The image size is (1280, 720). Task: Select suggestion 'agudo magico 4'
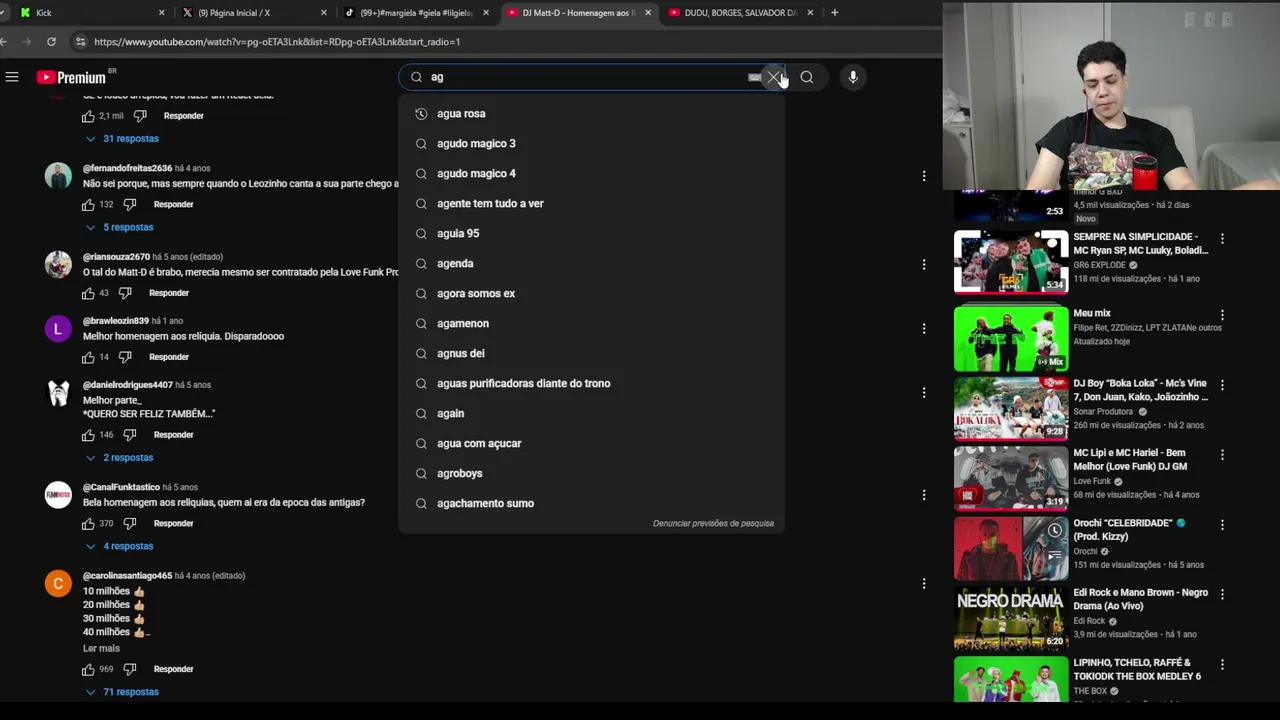[x=592, y=174]
